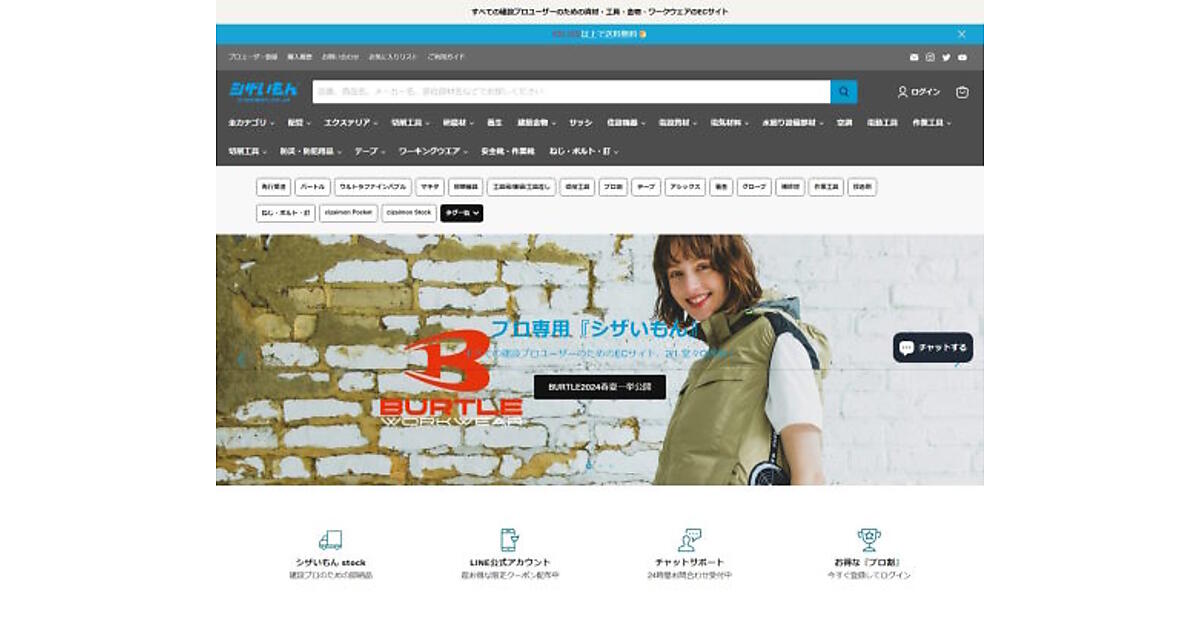Close the blue free-shipping announcement bar
This screenshot has width=1200, height=630.
962,34
